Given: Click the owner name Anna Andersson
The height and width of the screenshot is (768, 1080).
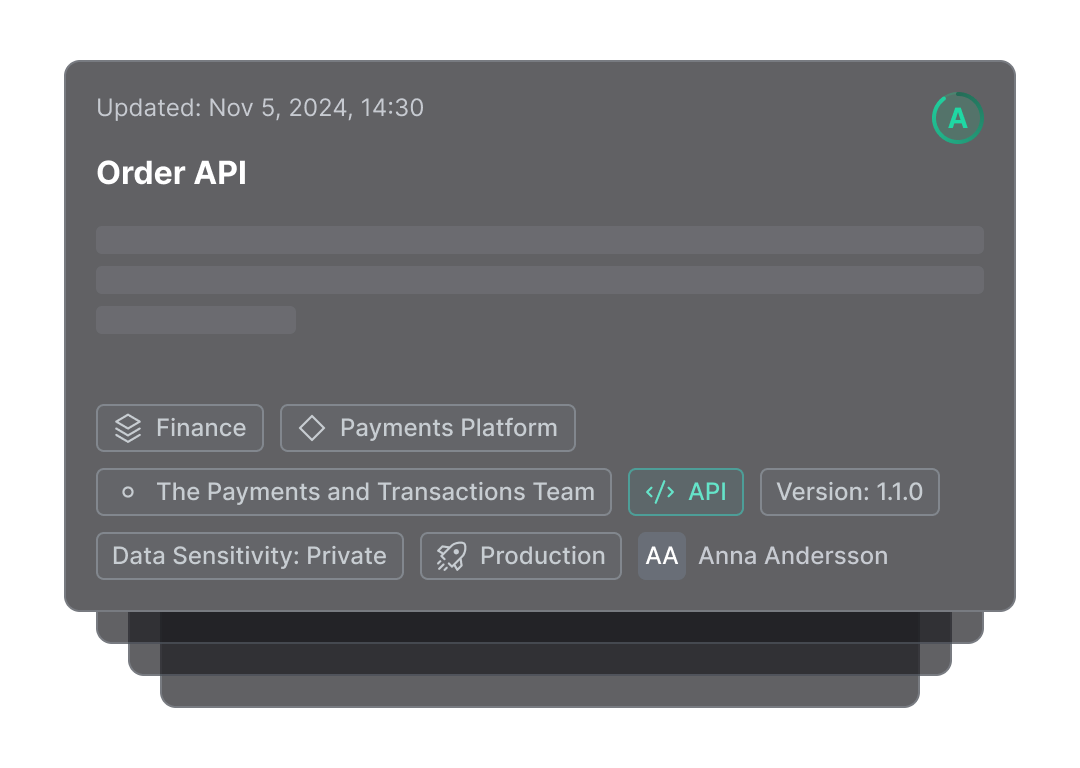Looking at the screenshot, I should coord(793,556).
